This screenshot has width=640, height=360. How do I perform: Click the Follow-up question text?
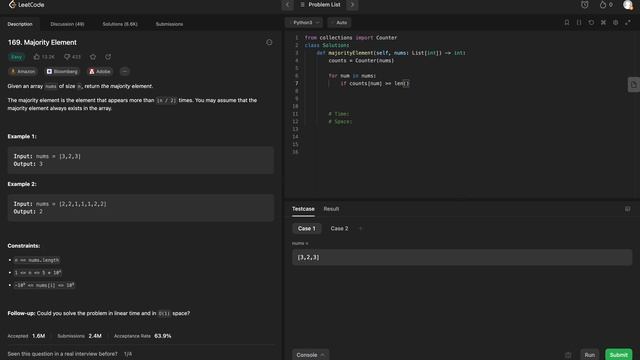click(99, 313)
